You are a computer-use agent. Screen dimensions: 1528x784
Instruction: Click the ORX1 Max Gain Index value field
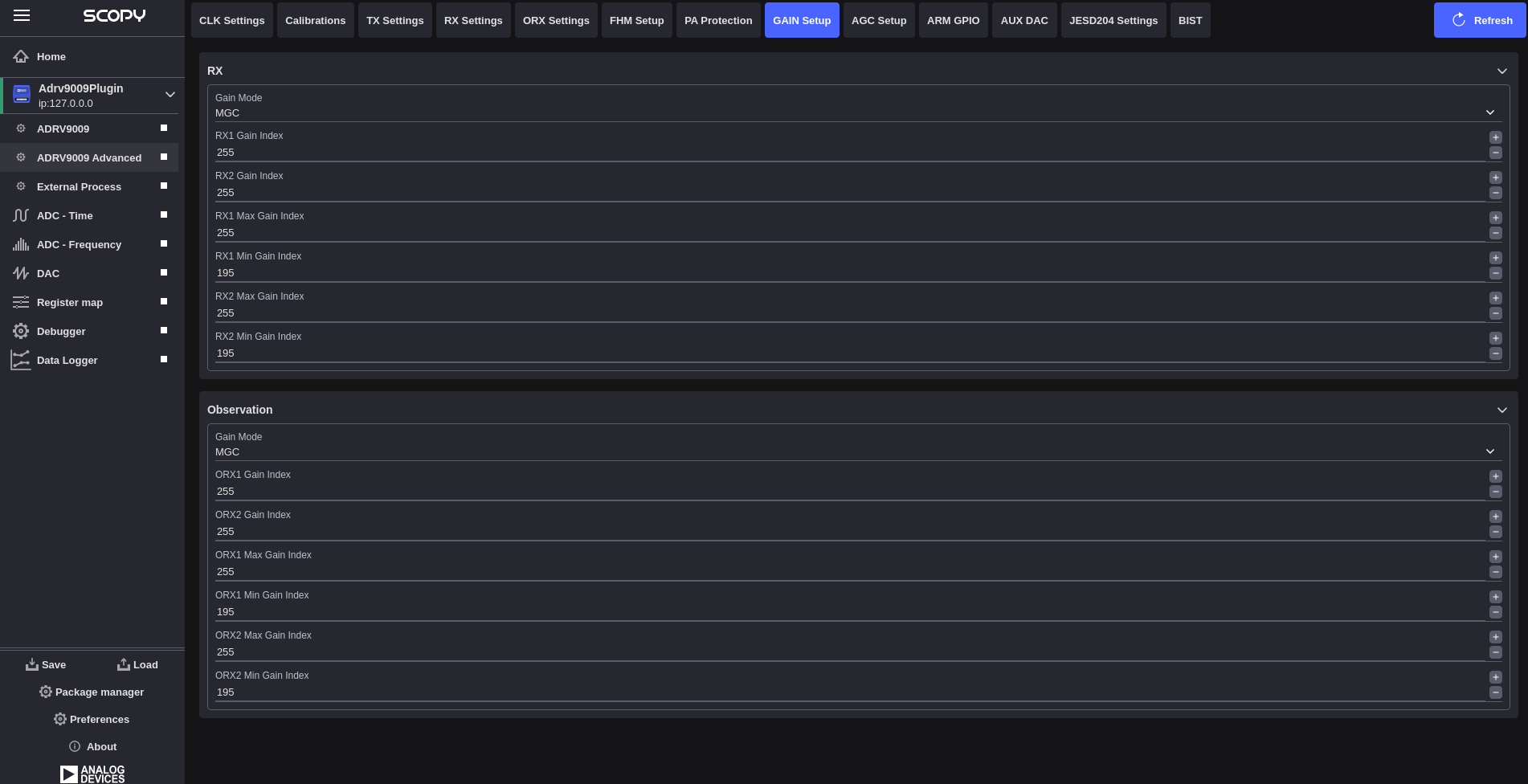[850, 572]
